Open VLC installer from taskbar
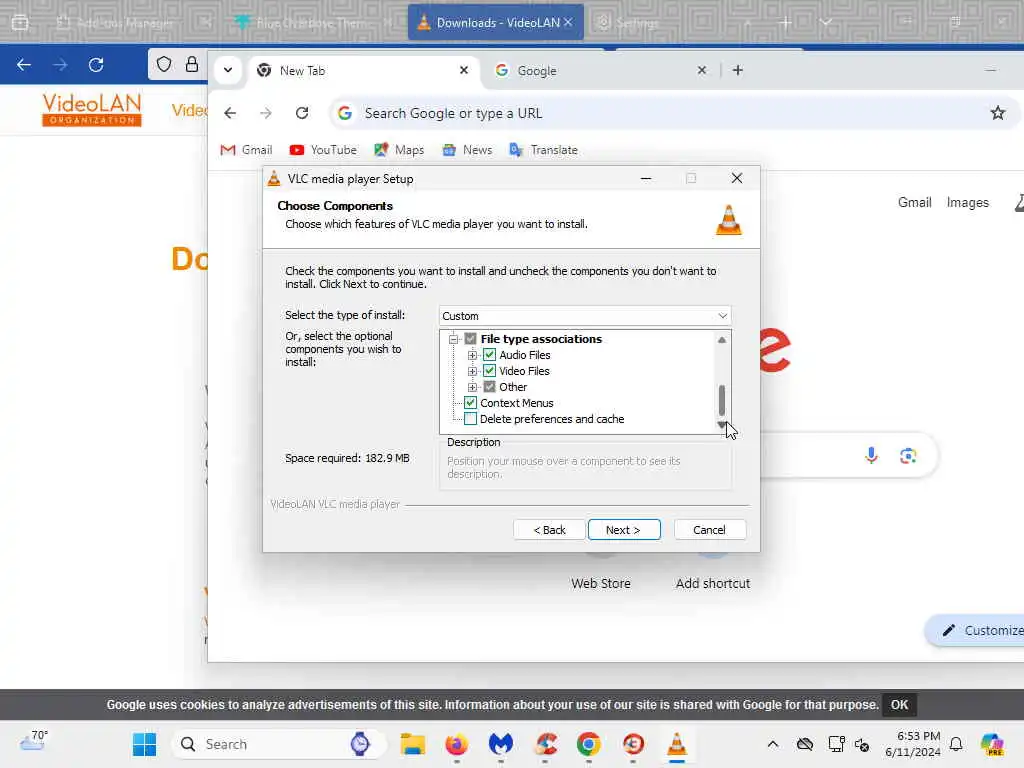 (x=677, y=744)
